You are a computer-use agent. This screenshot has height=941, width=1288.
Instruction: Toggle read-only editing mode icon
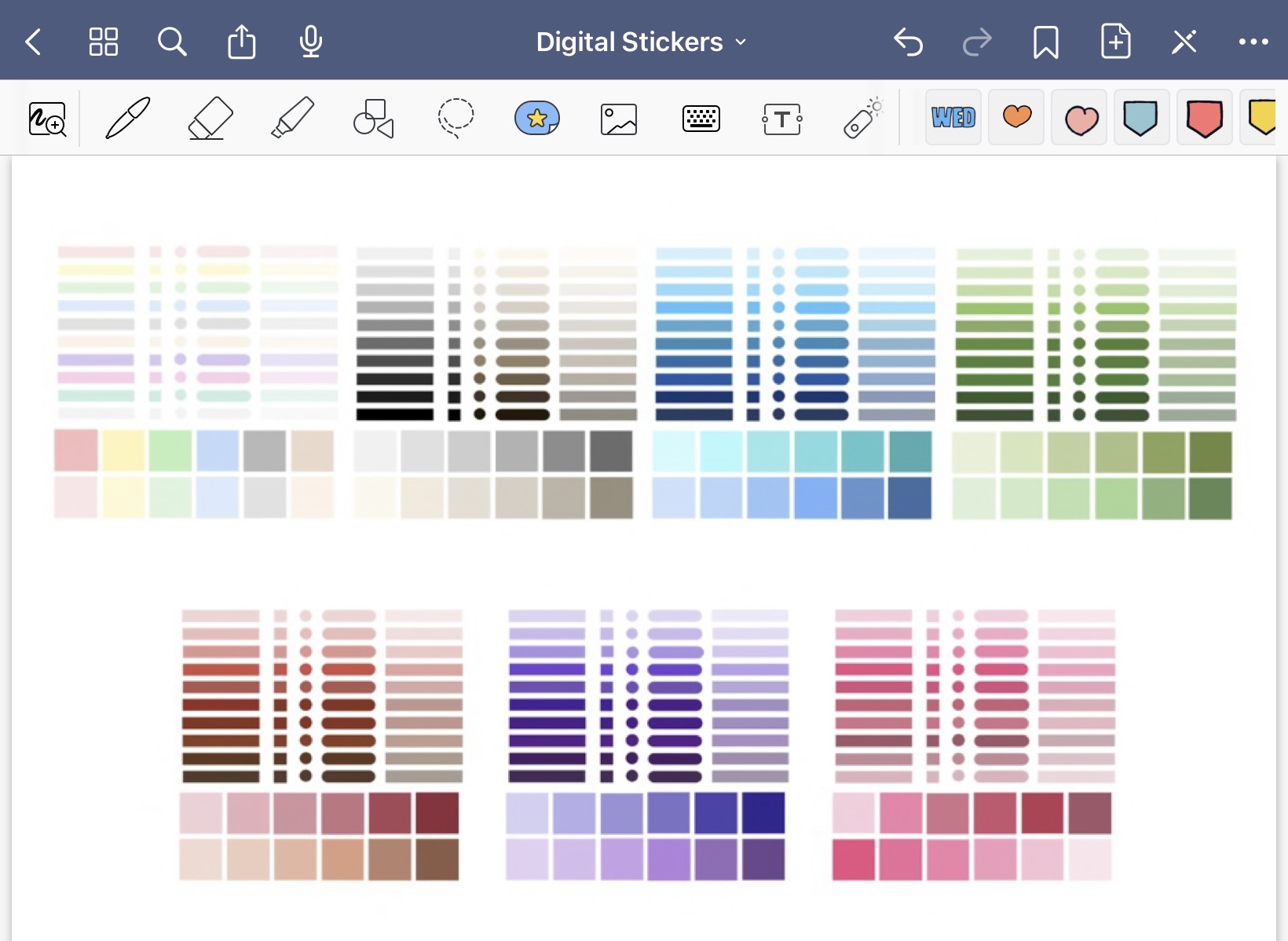[1184, 42]
